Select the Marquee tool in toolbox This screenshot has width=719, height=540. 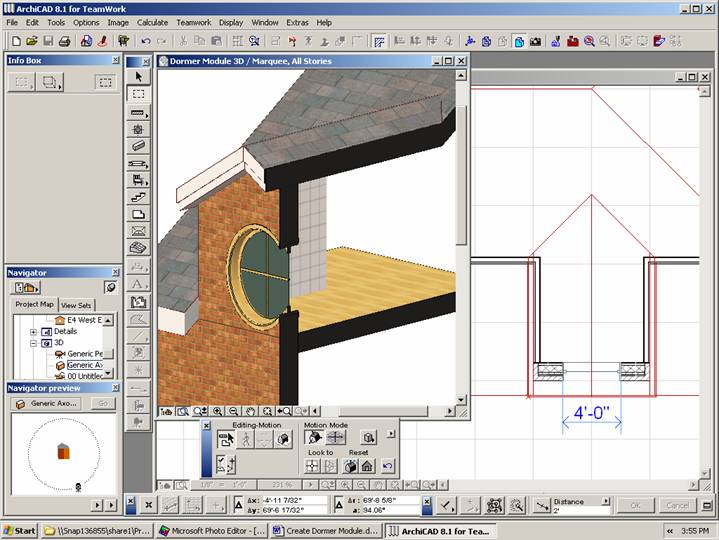pos(138,94)
